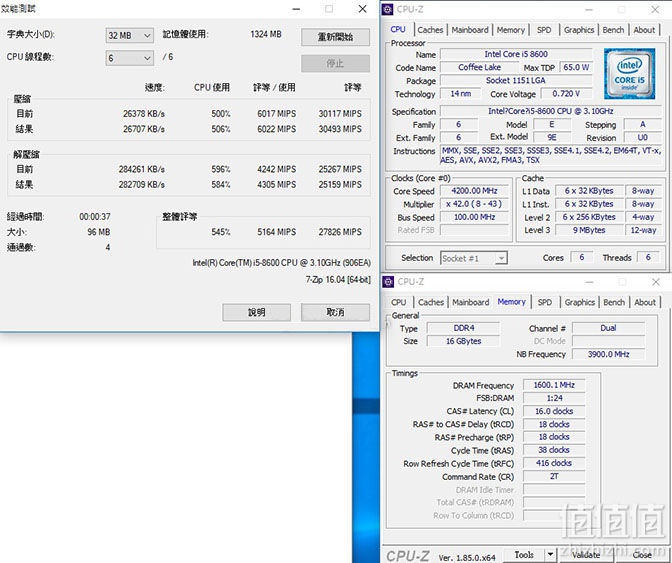Click the Validate button in CPU-Z

[586, 555]
